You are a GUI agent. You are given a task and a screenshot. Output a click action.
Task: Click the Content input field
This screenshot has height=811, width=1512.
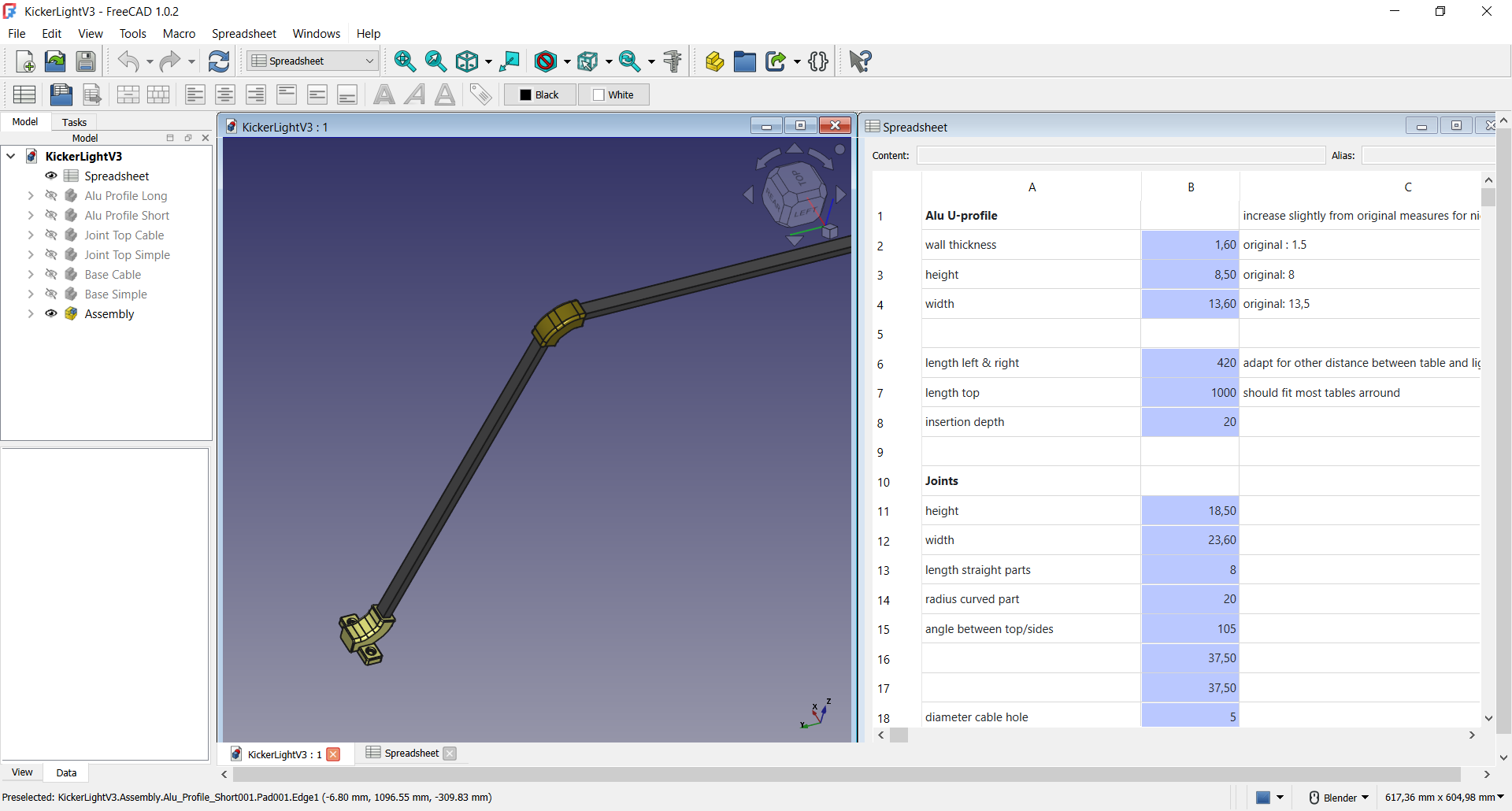point(1121,156)
